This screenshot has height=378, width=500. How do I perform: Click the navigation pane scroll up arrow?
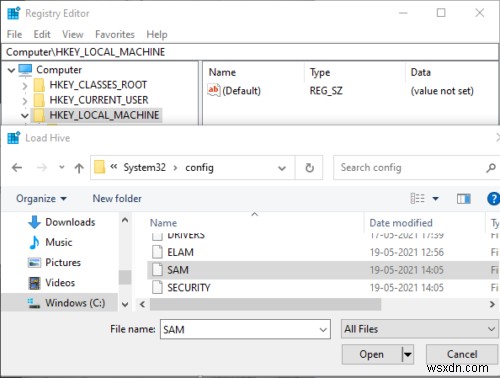tap(125, 220)
